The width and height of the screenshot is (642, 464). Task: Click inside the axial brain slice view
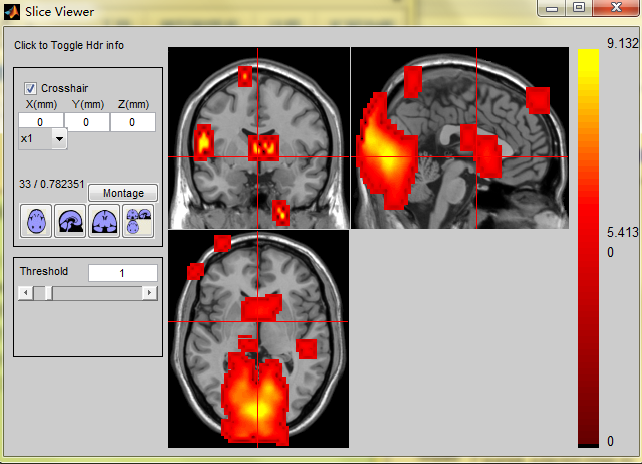259,339
